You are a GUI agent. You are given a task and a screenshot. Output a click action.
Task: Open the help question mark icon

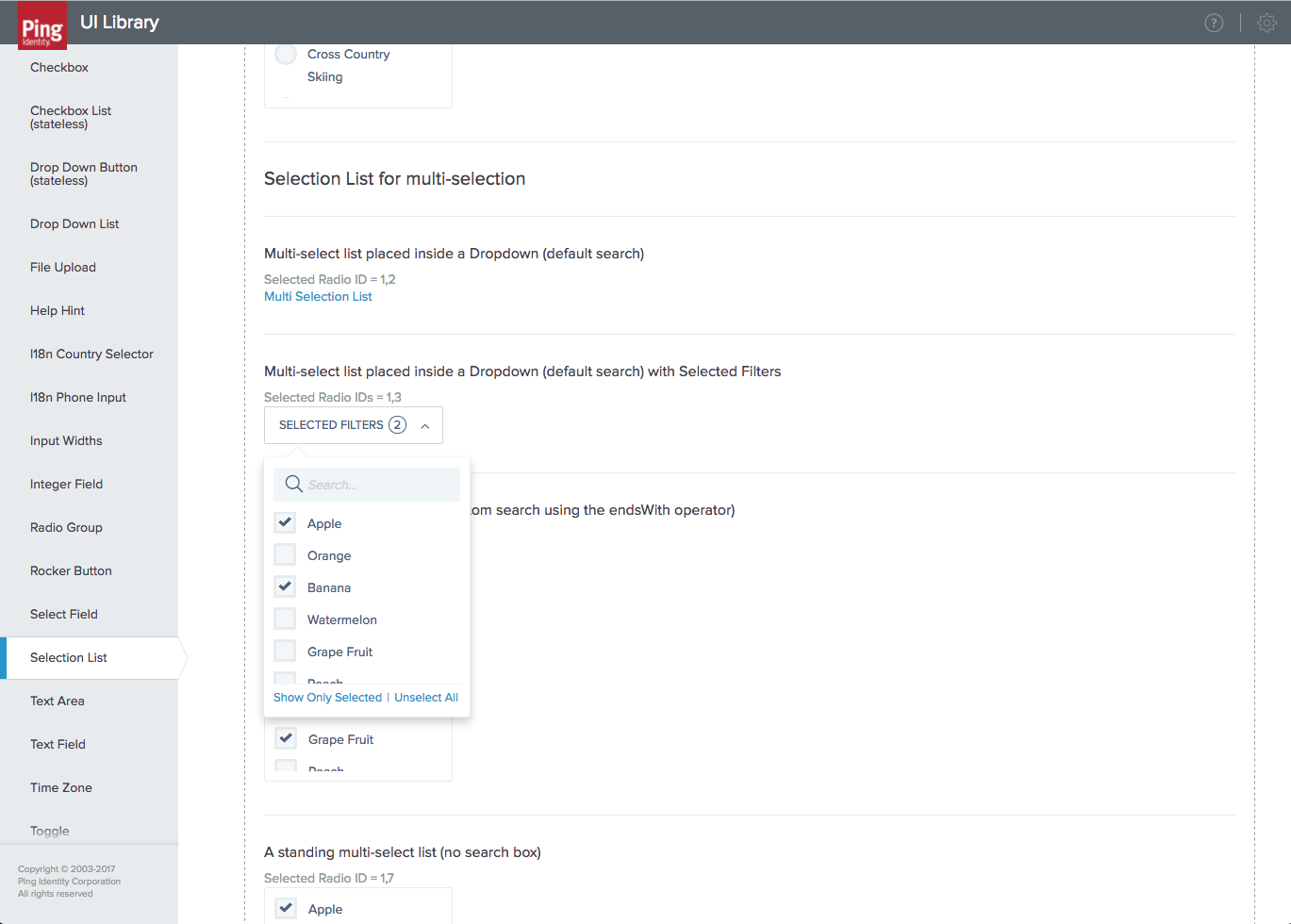point(1214,23)
